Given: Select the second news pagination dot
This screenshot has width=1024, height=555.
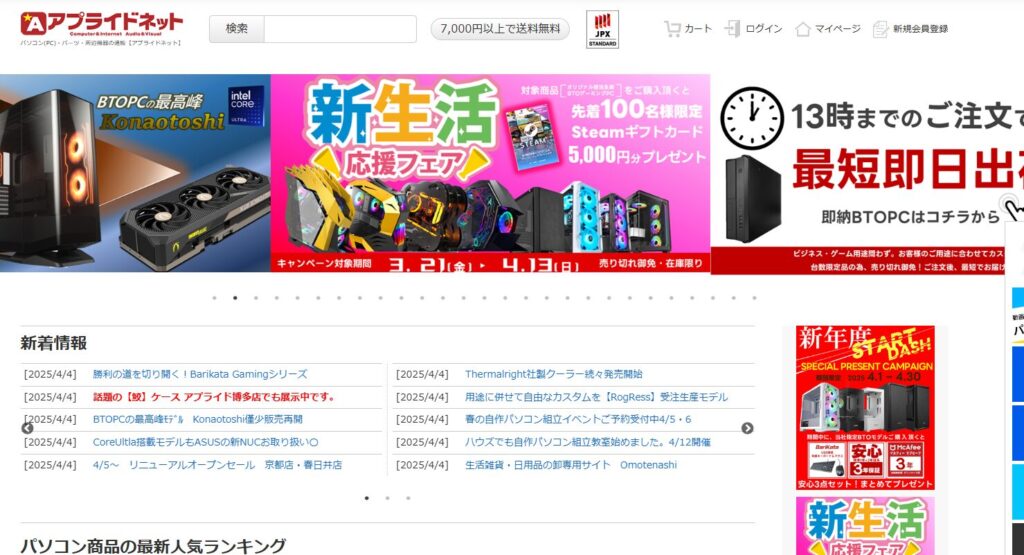Looking at the screenshot, I should point(387,498).
